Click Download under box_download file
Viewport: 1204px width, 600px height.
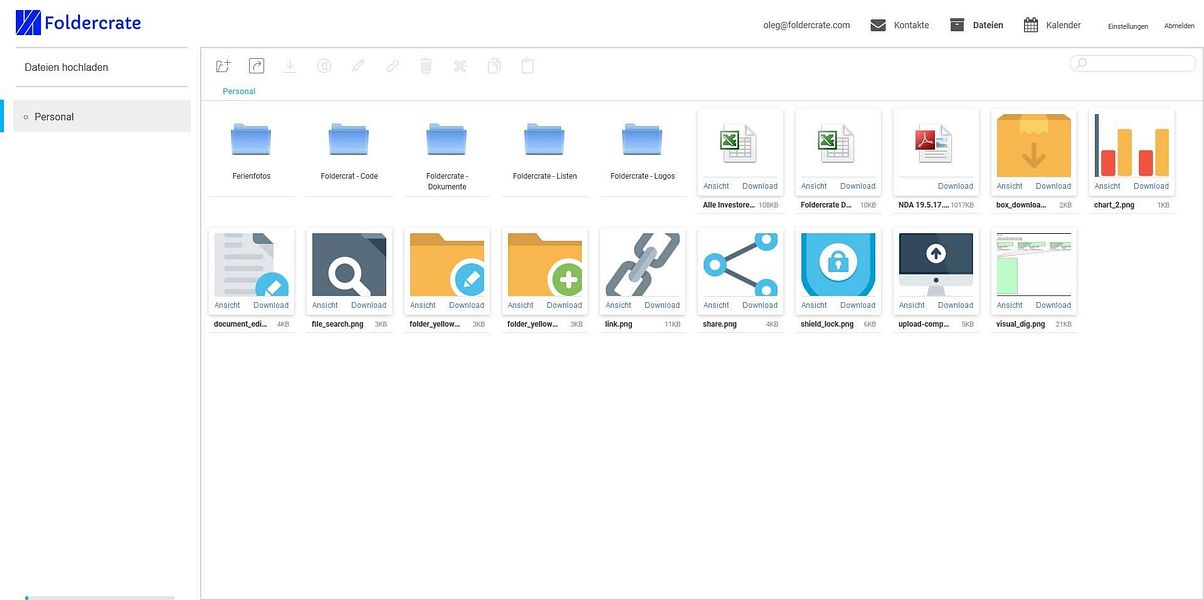(1053, 186)
